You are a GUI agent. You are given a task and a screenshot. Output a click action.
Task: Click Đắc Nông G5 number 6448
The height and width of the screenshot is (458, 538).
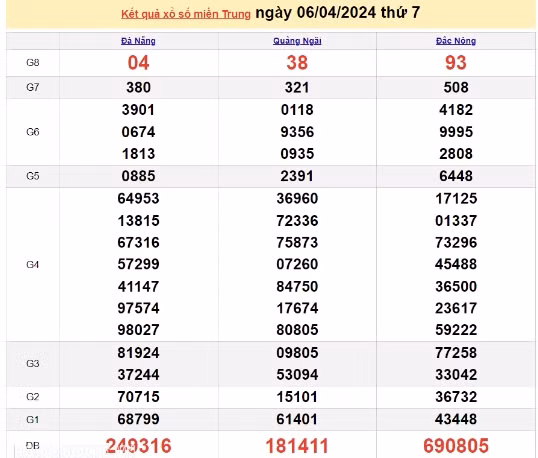[x=456, y=176]
